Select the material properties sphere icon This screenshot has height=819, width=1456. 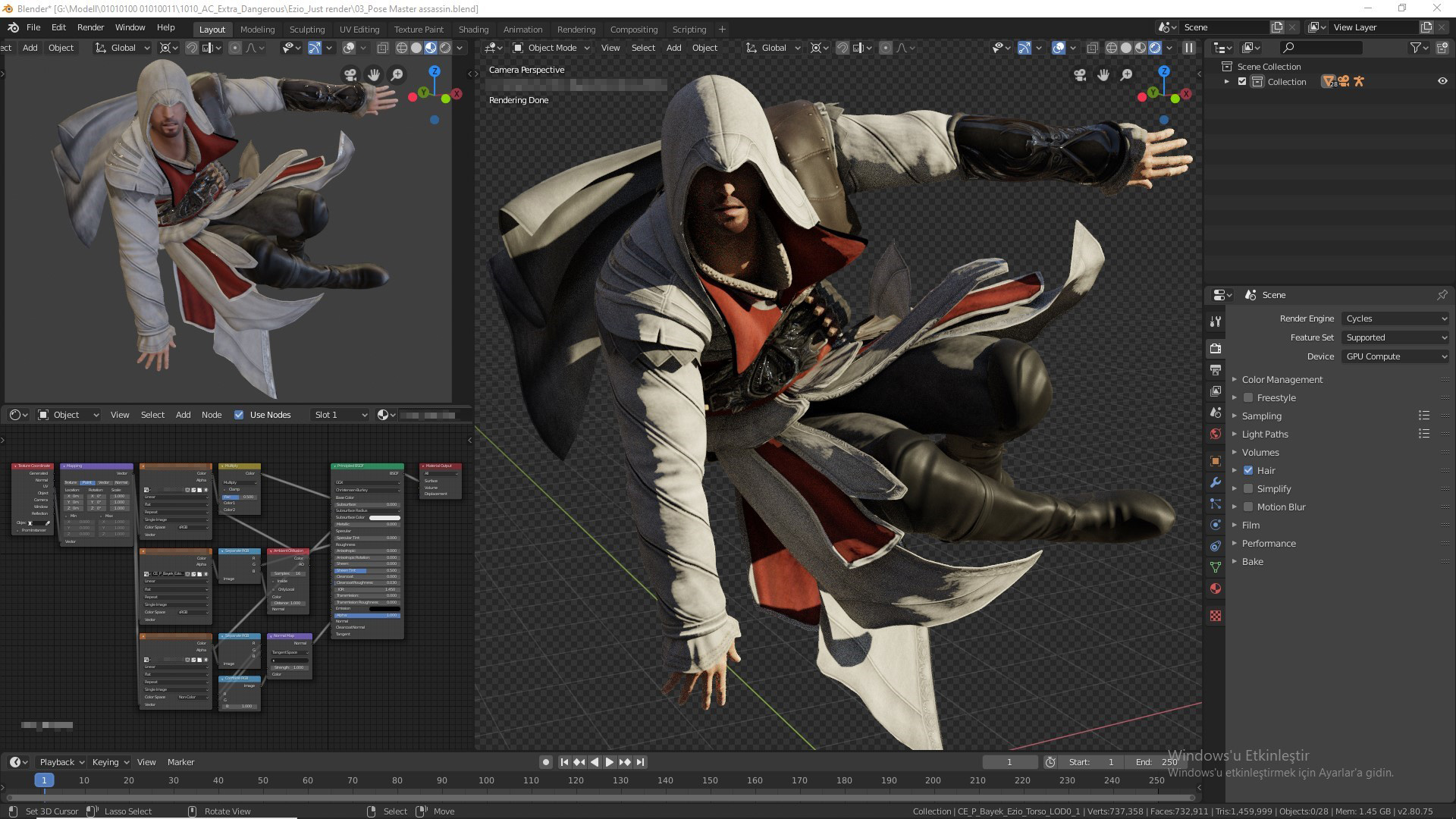tap(1216, 591)
